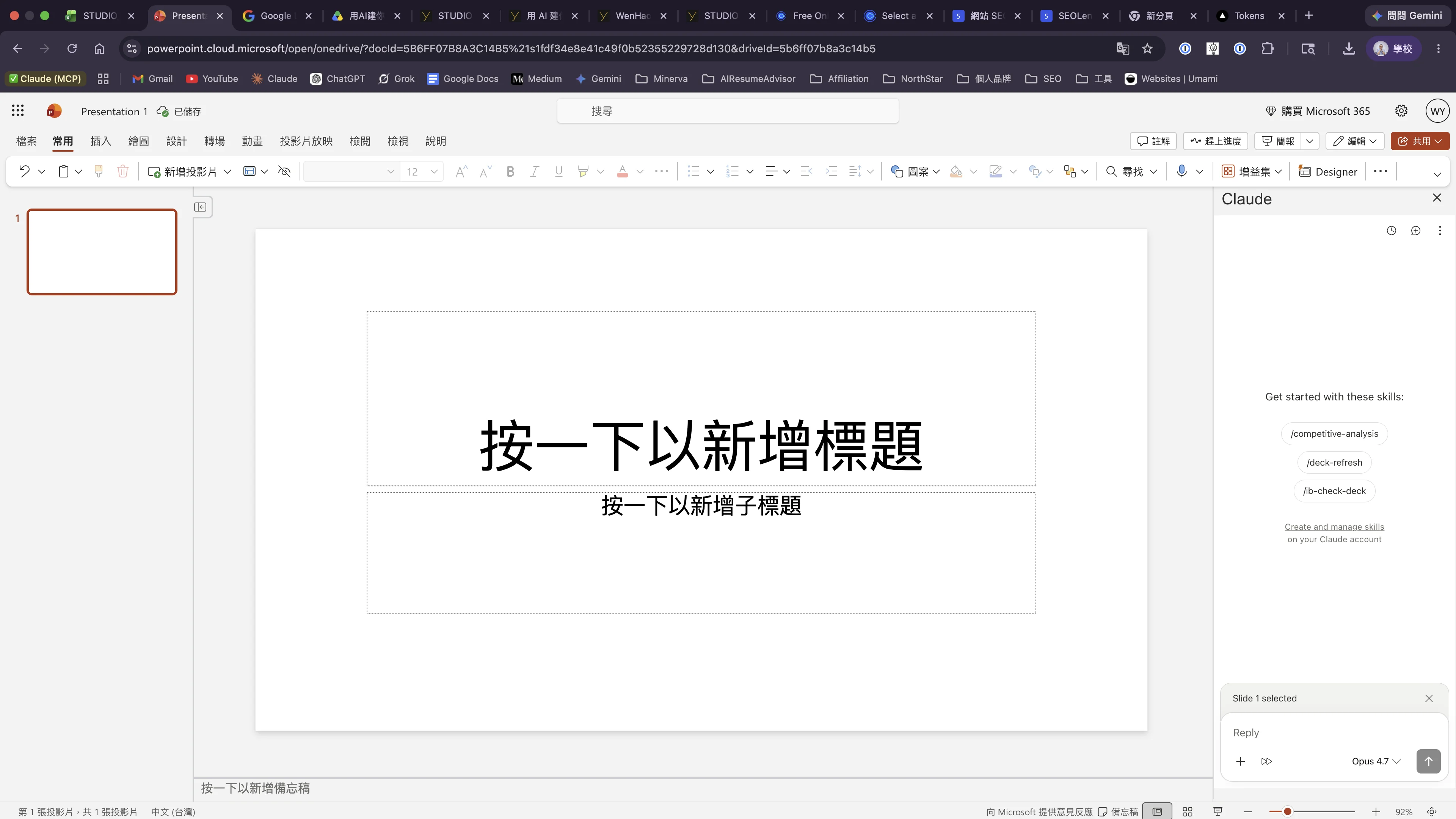Increase font size with the larger A icon
Image resolution: width=1456 pixels, height=819 pixels.
(461, 171)
